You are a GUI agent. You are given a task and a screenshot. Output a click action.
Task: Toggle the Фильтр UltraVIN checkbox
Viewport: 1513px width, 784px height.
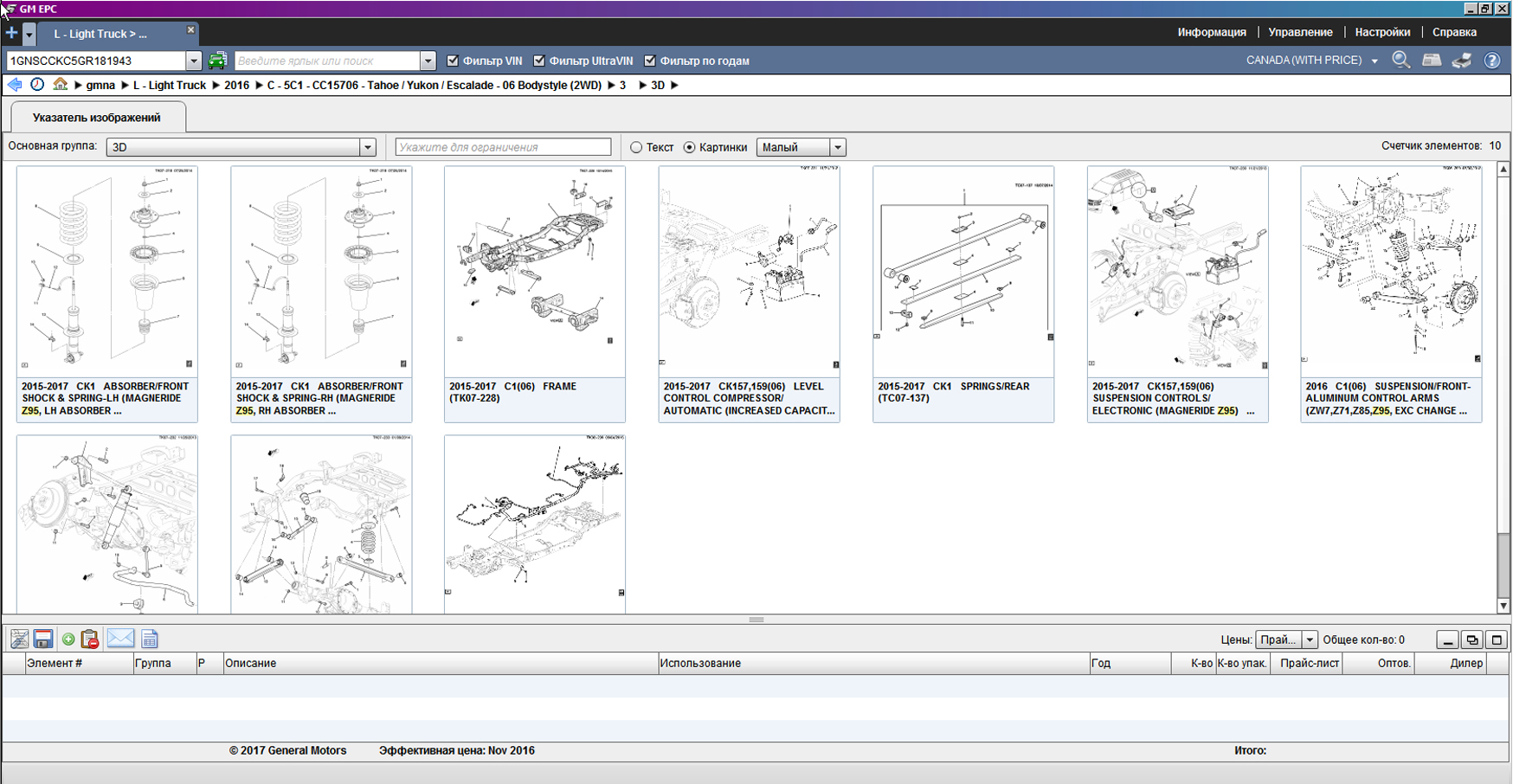[539, 61]
